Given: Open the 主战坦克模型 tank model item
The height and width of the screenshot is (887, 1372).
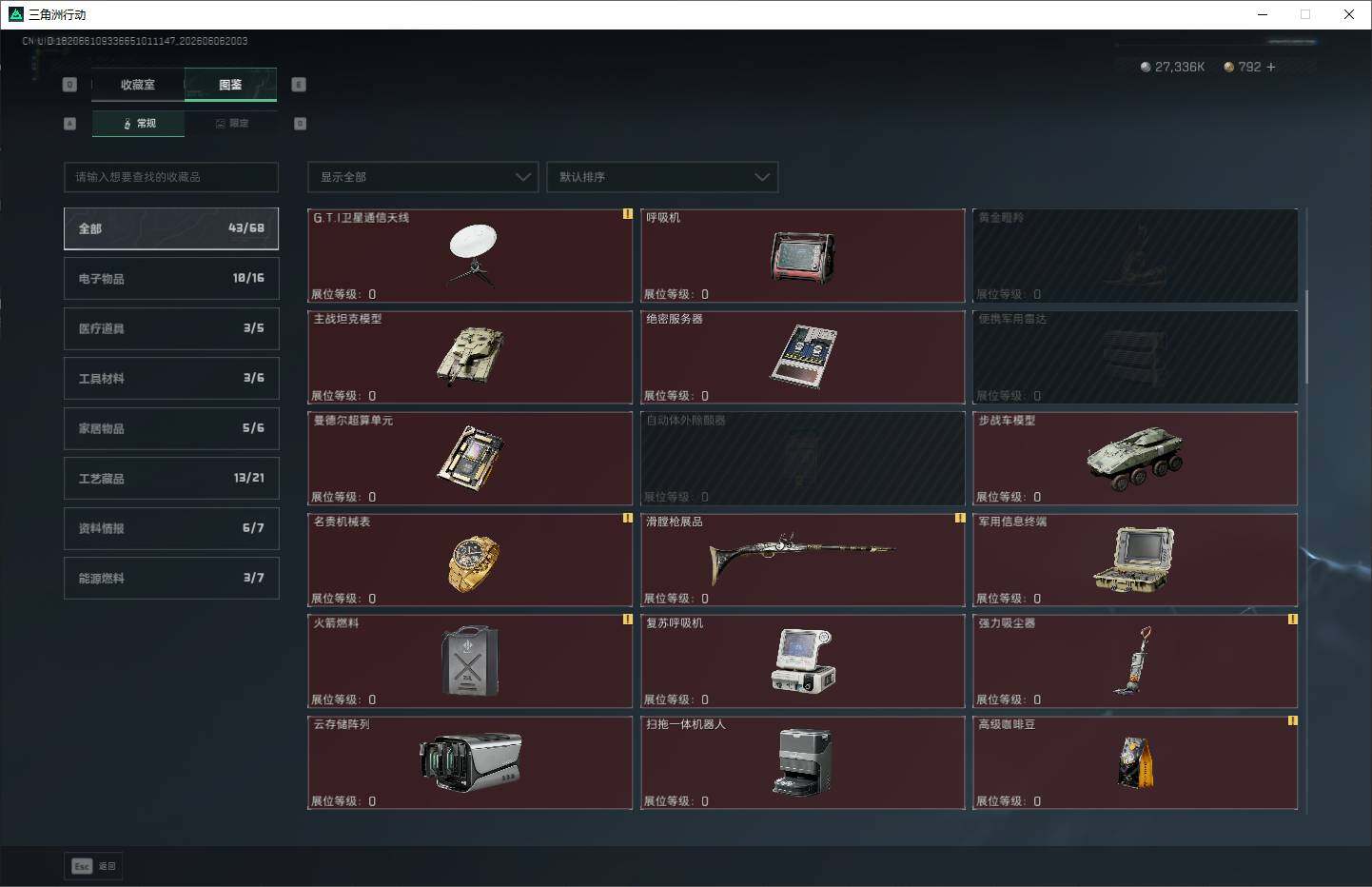Looking at the screenshot, I should 470,357.
